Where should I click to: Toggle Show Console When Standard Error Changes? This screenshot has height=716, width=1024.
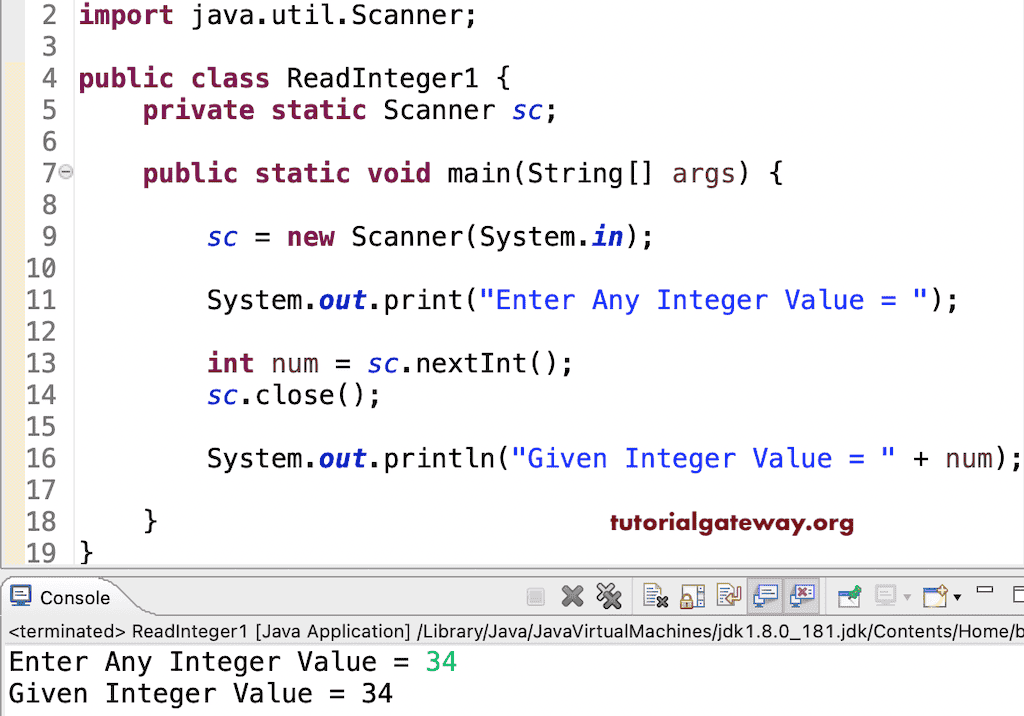point(802,596)
